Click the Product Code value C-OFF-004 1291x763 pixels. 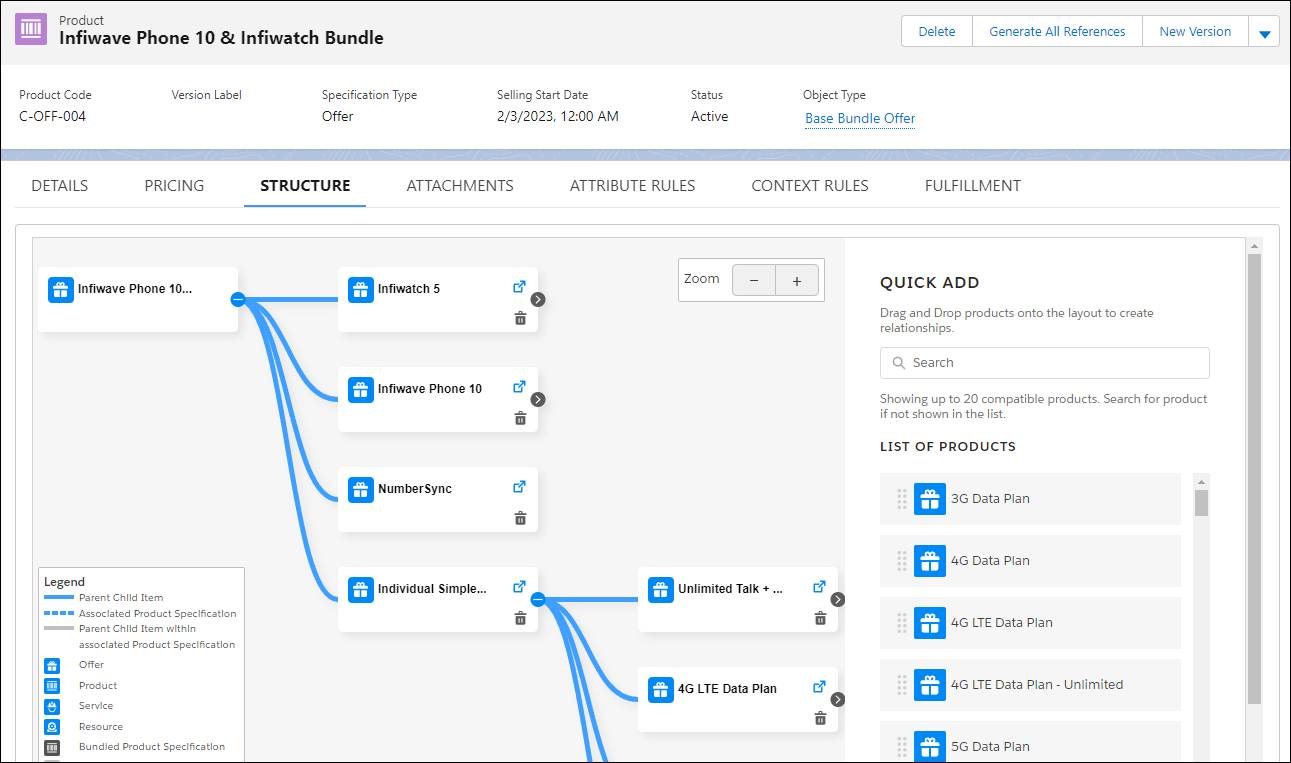pos(53,116)
